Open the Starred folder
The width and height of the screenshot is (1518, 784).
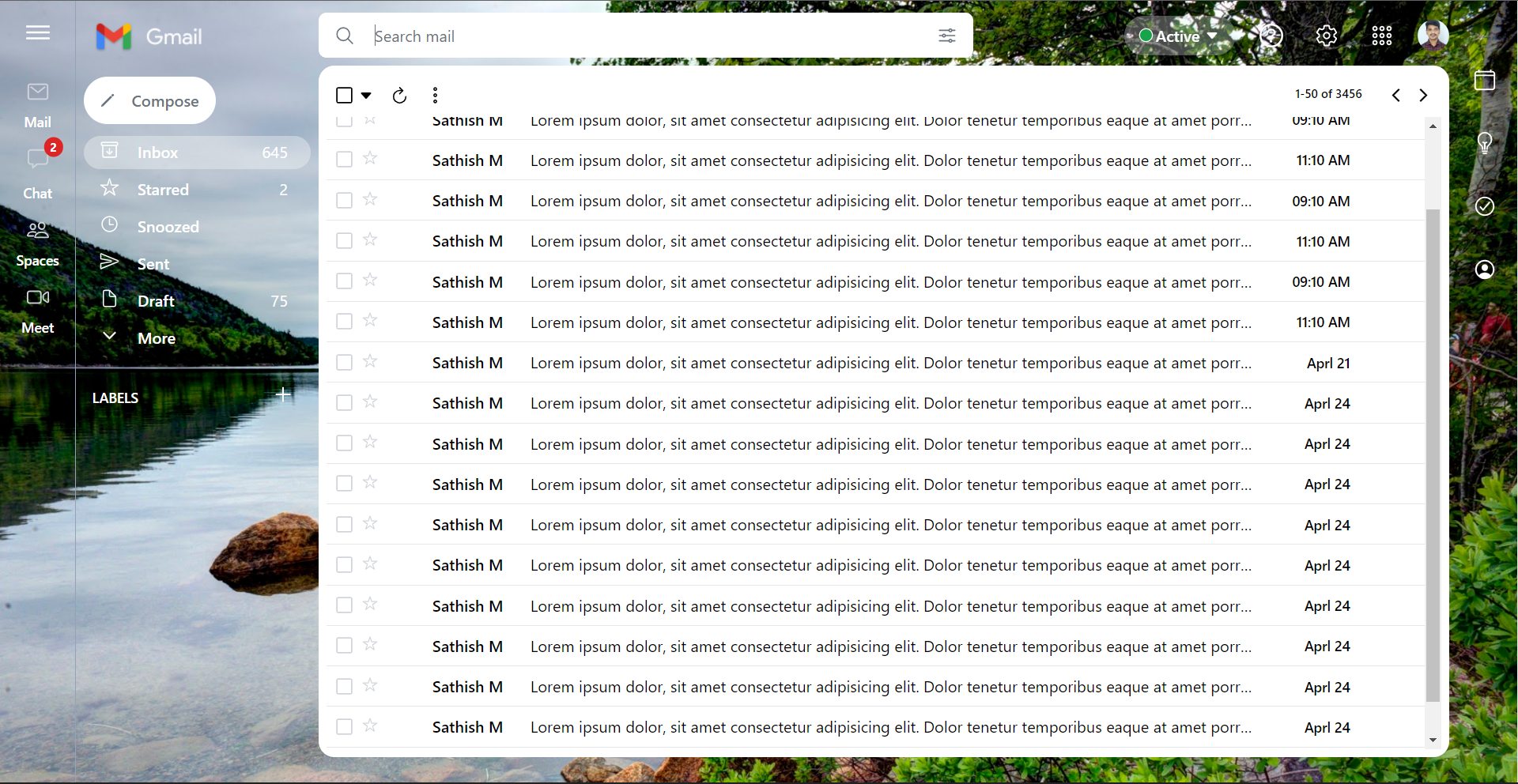pyautogui.click(x=163, y=190)
